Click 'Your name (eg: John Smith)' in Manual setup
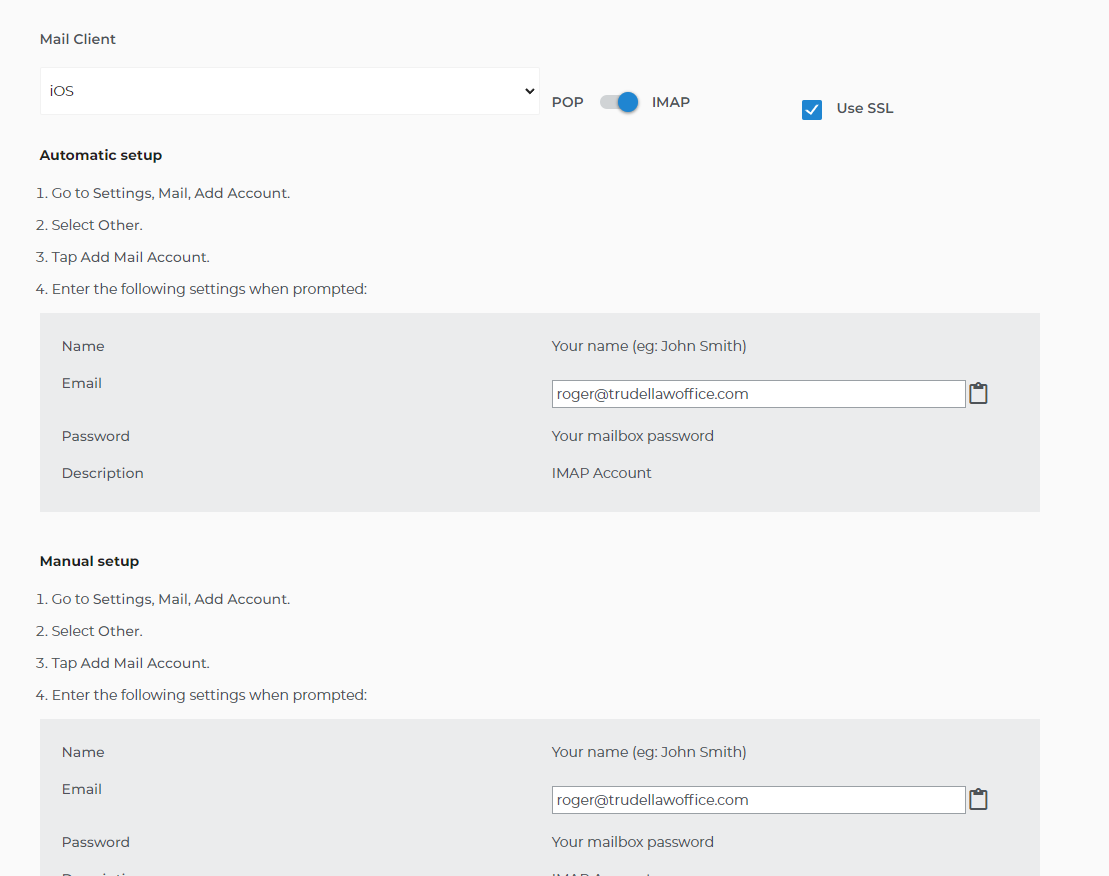This screenshot has width=1109, height=876. 649,752
